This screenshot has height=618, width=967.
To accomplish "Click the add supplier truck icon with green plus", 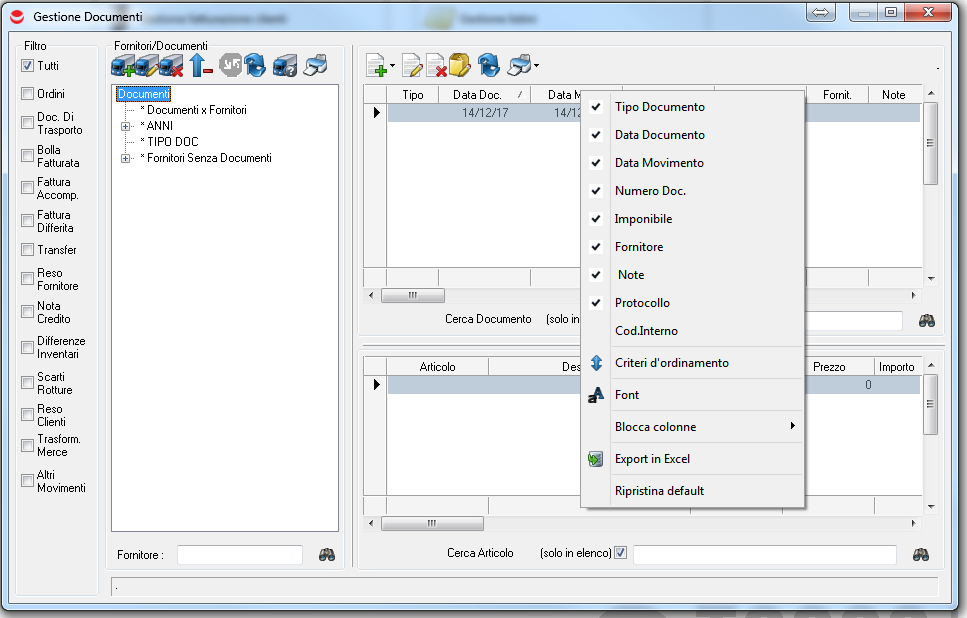I will (122, 66).
